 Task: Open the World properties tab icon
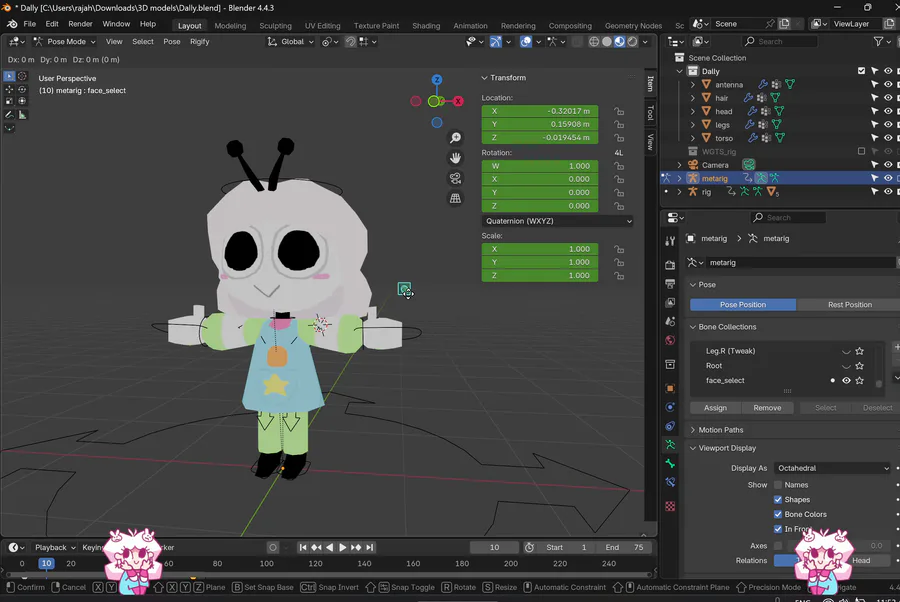[x=670, y=340]
